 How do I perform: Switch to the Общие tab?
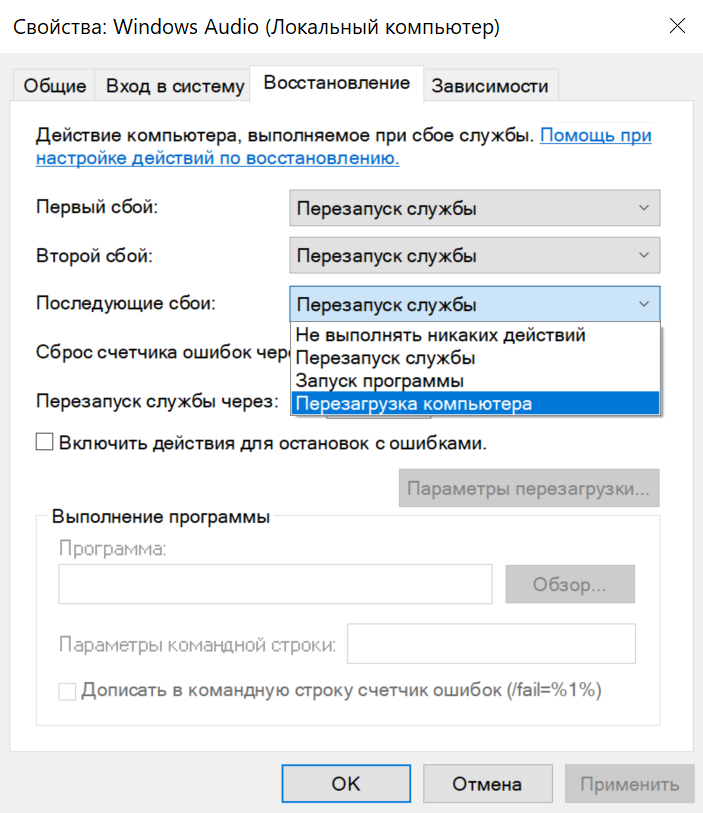coord(55,86)
